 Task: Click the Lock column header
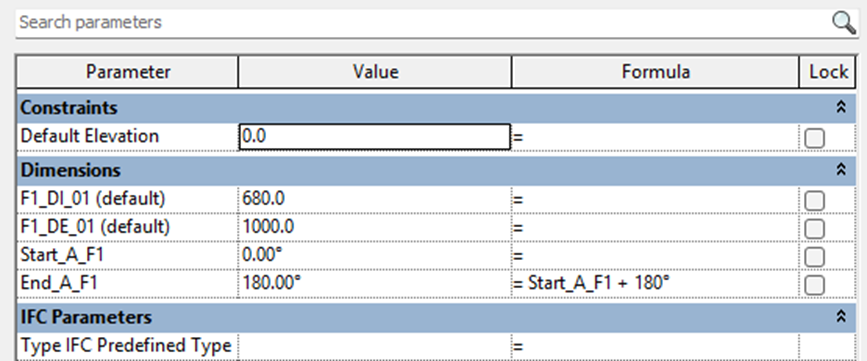(828, 72)
